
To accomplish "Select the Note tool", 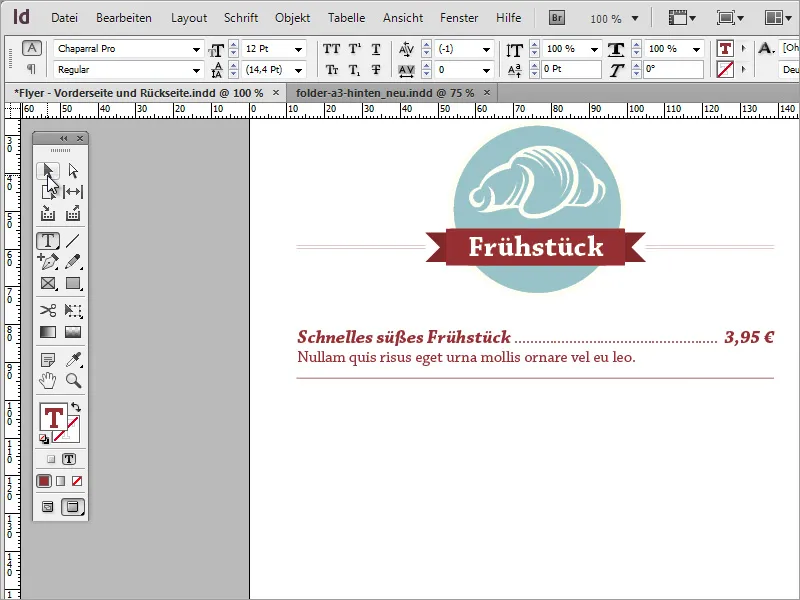I will click(x=48, y=360).
